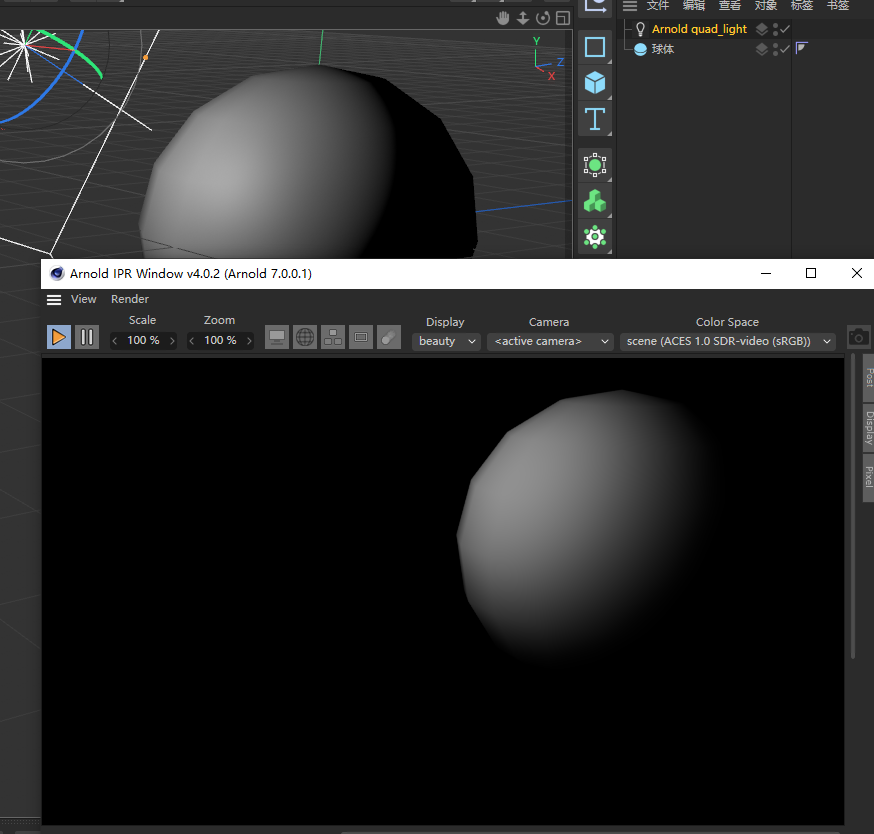This screenshot has width=874, height=834.
Task: Click the snapshot camera icon in IPR
Action: [858, 338]
